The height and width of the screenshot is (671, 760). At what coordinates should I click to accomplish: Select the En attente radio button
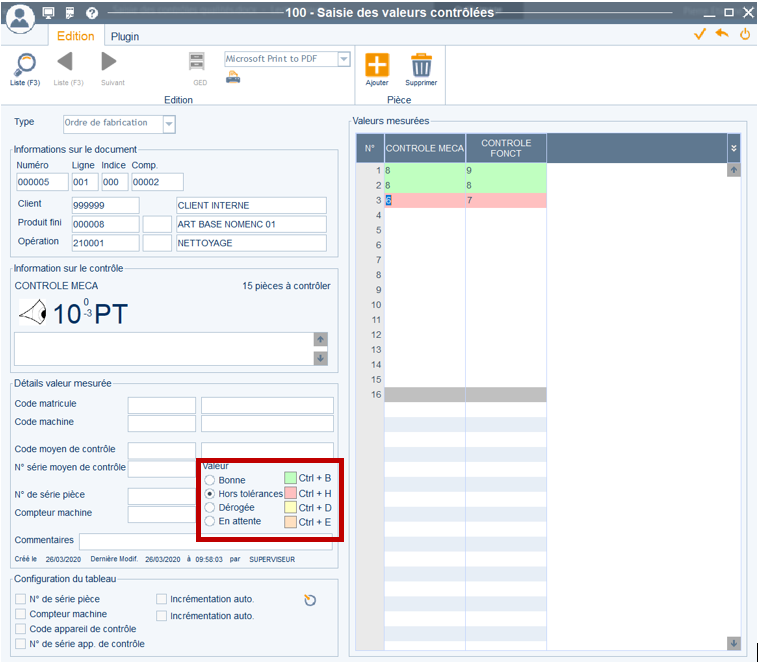pyautogui.click(x=209, y=521)
